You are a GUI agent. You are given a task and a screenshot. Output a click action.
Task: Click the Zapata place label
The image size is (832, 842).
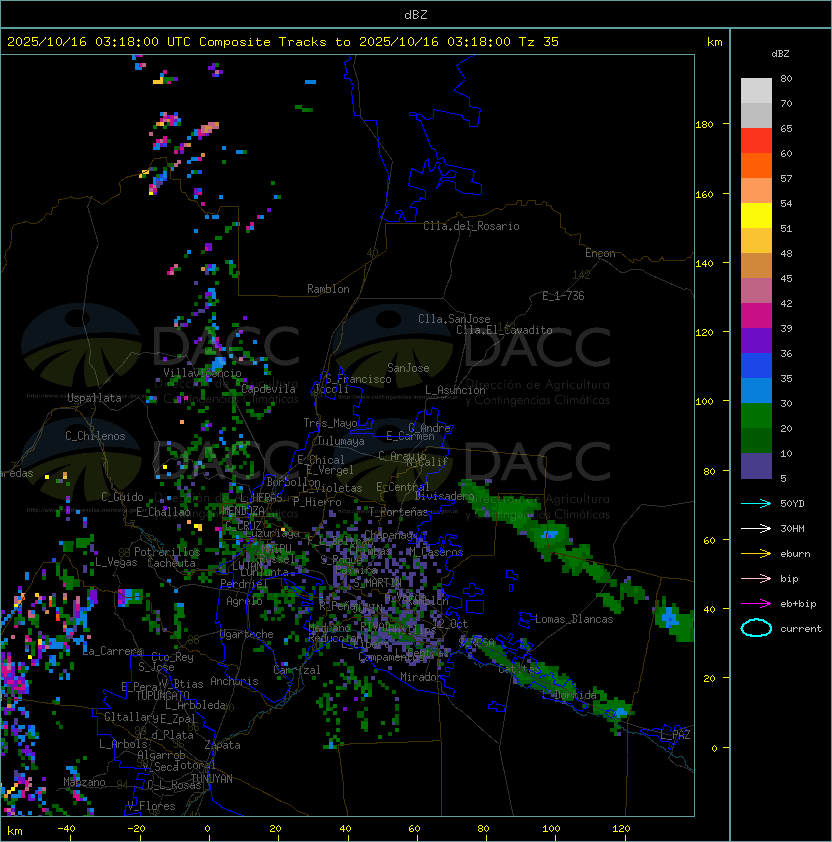pyautogui.click(x=222, y=745)
